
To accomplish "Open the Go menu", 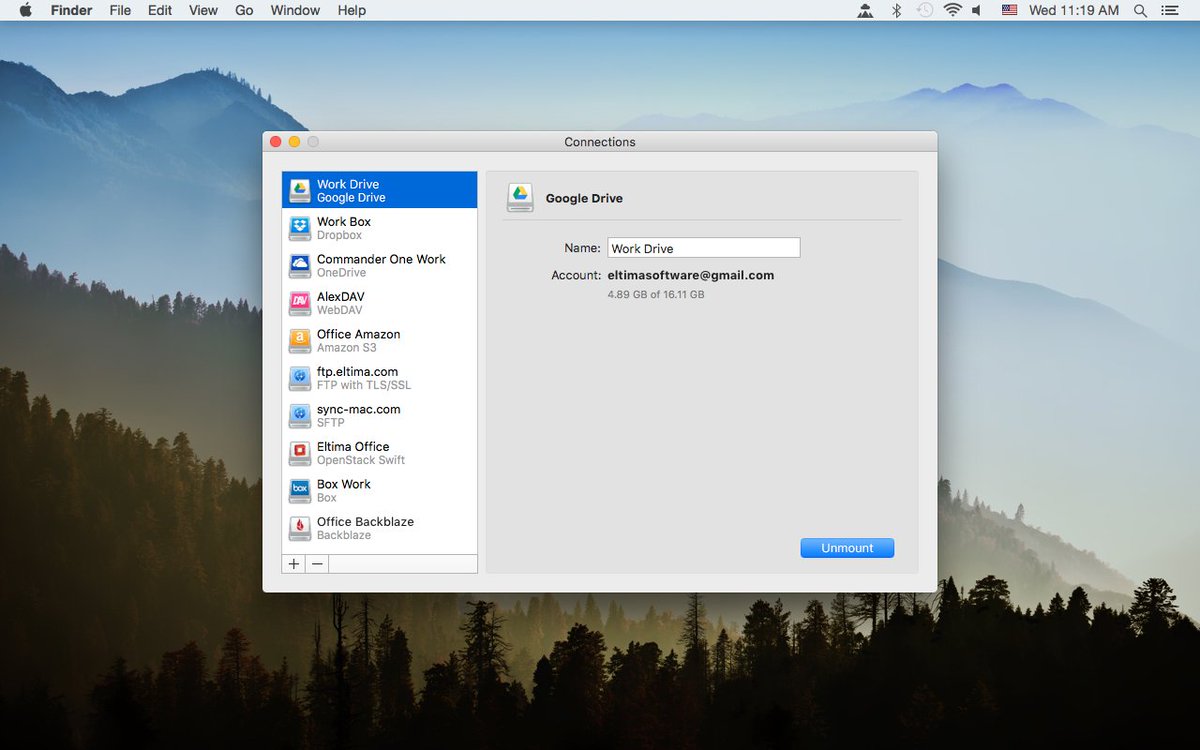I will (244, 10).
